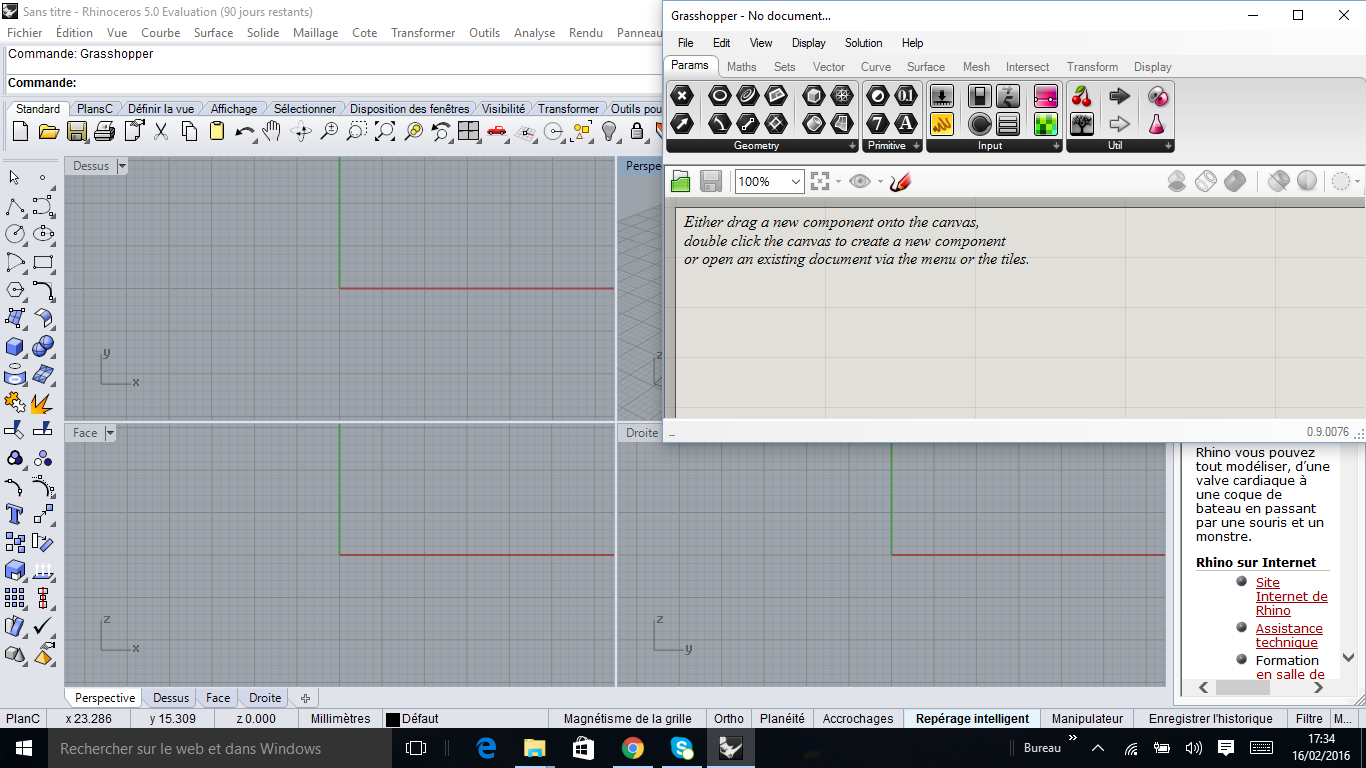Viewport: 1366px width, 768px height.
Task: Disable Repérage intelligent in status bar
Action: 972,718
